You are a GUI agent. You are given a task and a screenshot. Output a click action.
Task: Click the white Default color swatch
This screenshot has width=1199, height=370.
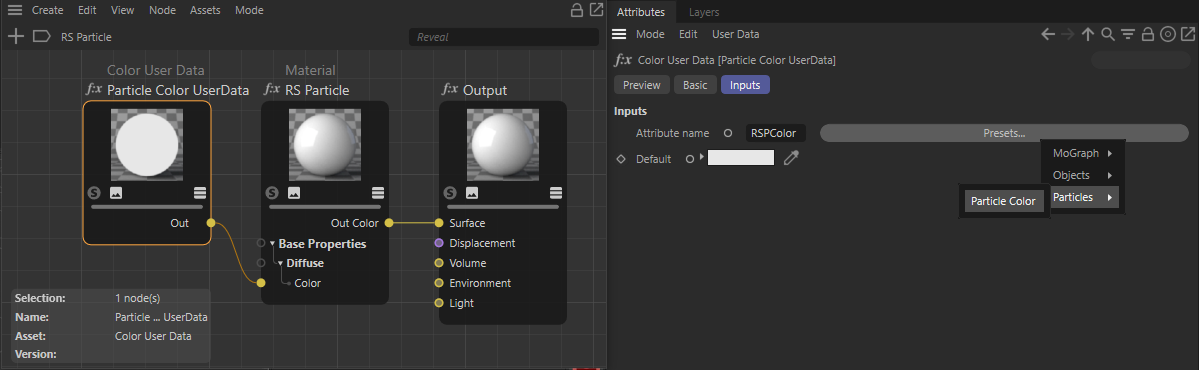coord(741,158)
